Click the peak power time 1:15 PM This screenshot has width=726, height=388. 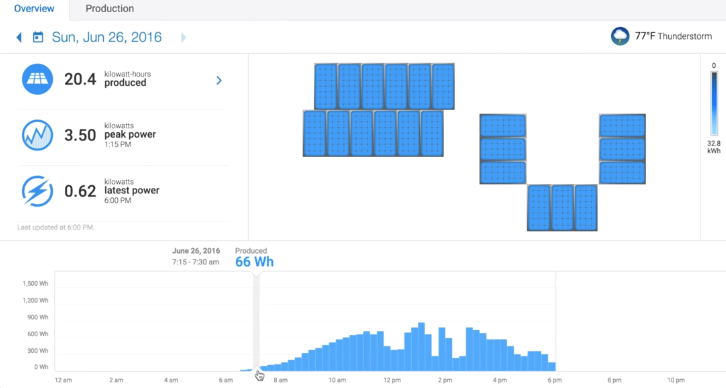(x=118, y=144)
